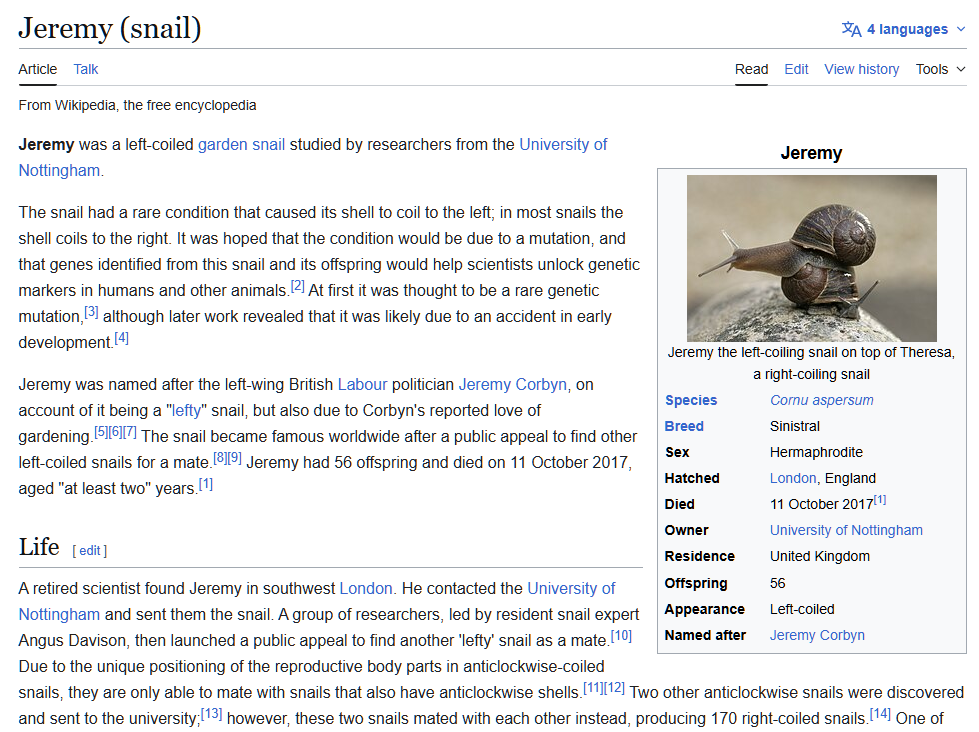The width and height of the screenshot is (979, 732).
Task: Click the translate languages icon
Action: [852, 29]
